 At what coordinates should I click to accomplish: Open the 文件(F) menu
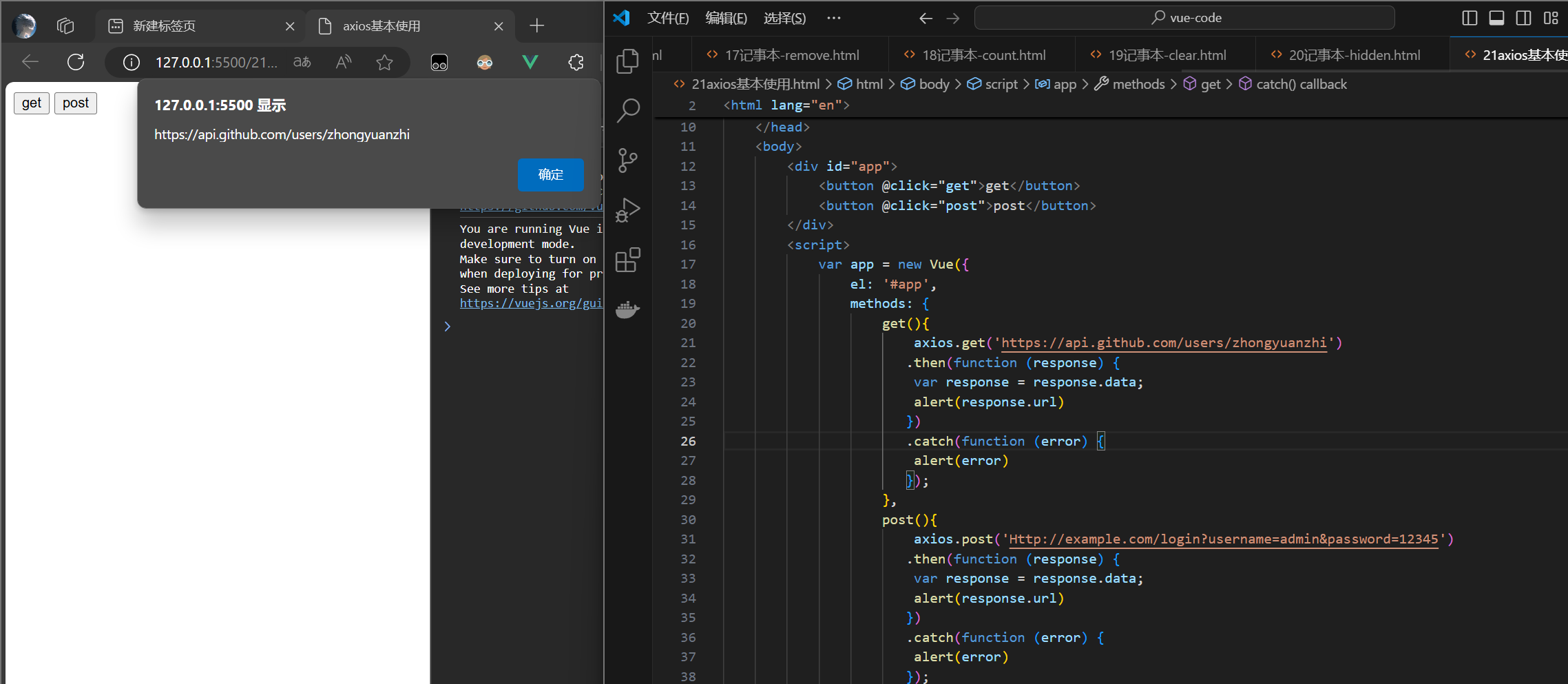668,18
